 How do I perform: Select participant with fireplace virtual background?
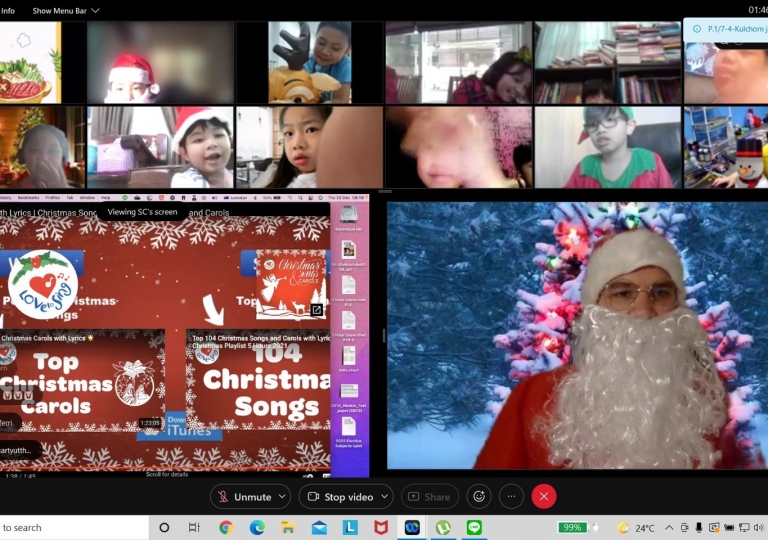[x=42, y=147]
